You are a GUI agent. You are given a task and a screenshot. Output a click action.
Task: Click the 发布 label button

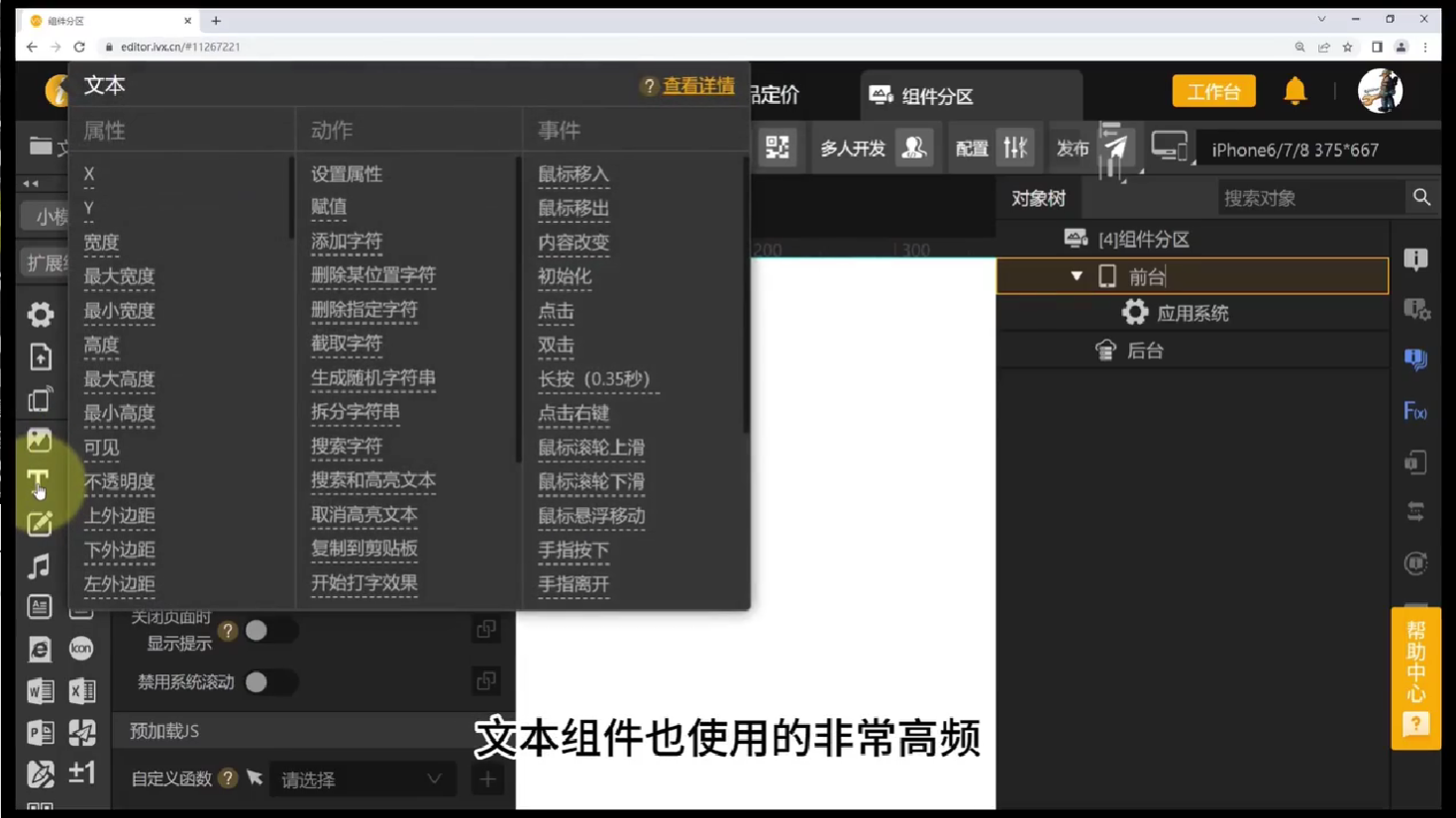pyautogui.click(x=1072, y=149)
